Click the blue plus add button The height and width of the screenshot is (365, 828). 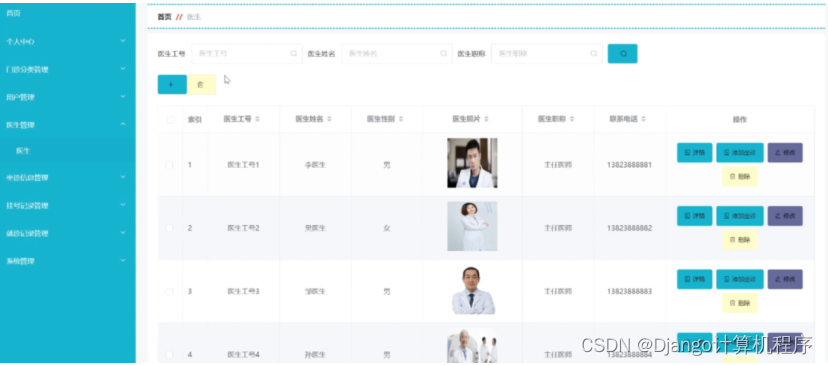172,85
